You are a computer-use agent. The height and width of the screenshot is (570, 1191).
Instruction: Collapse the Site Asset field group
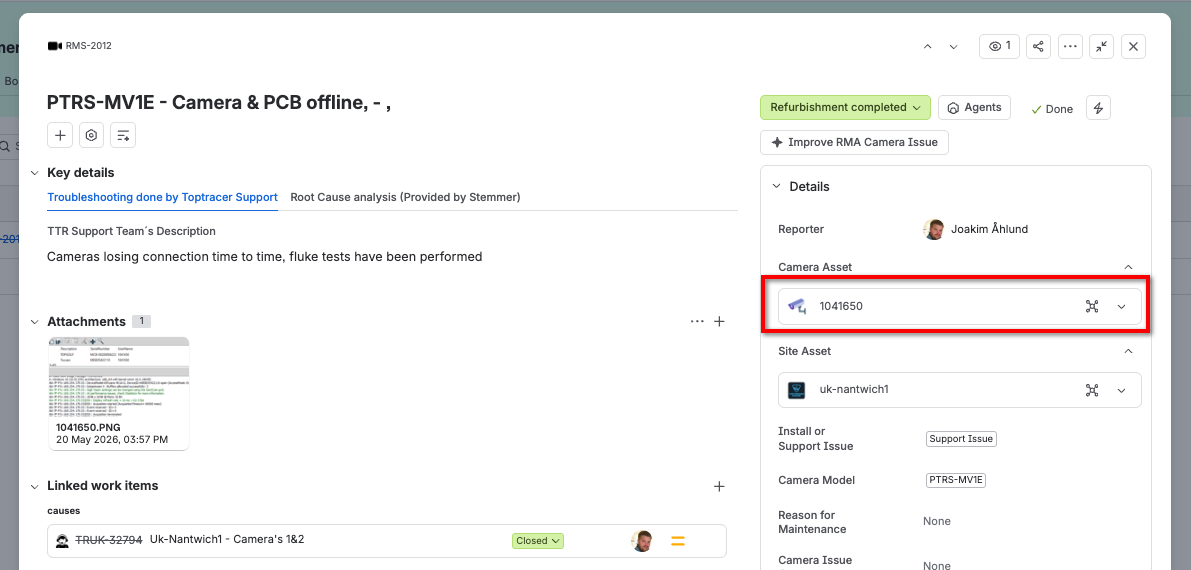[x=1129, y=351]
